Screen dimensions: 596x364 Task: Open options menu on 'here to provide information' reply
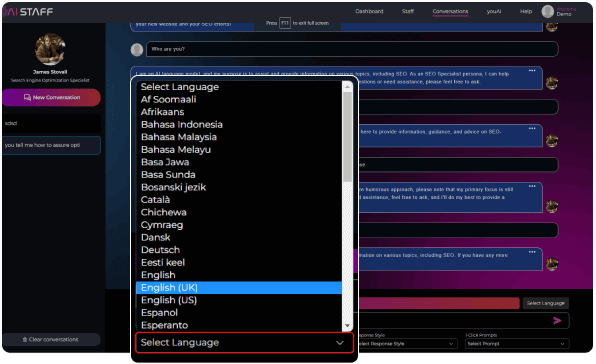point(532,128)
